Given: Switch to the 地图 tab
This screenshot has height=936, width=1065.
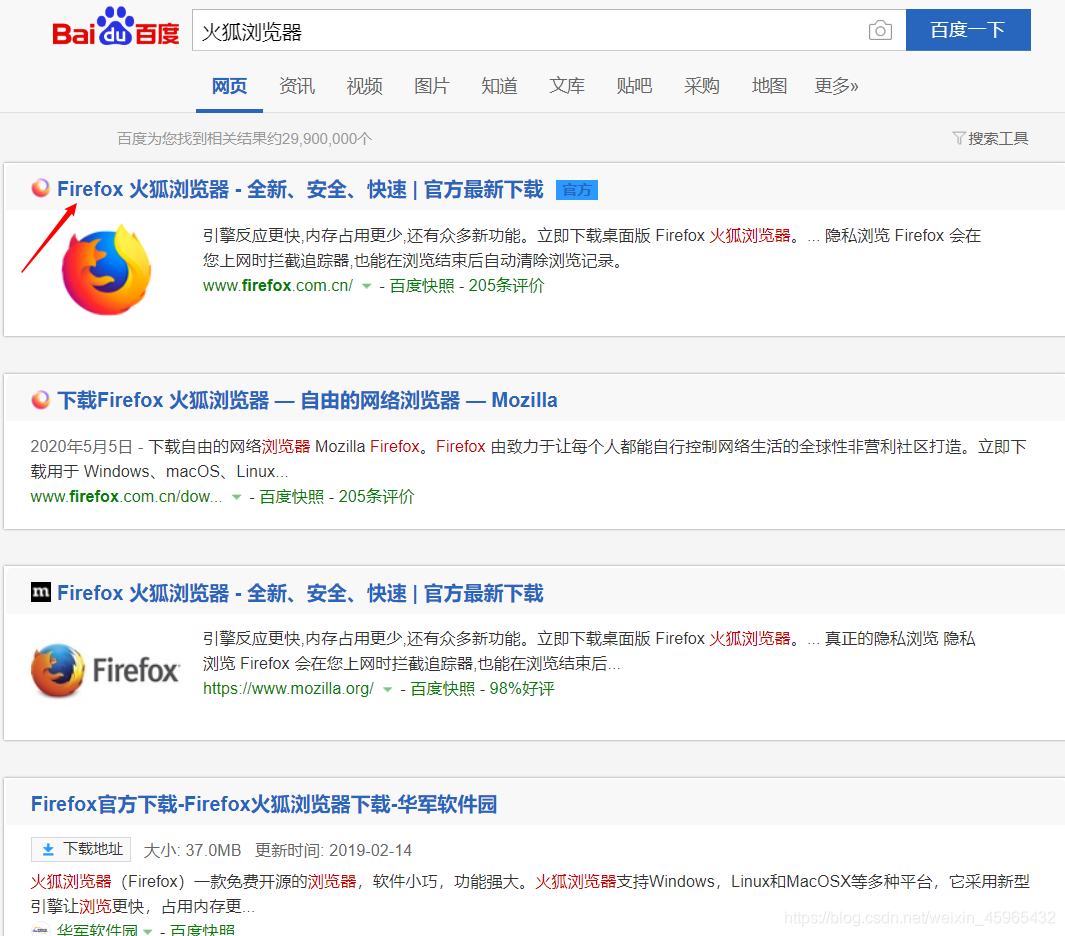Looking at the screenshot, I should (770, 86).
